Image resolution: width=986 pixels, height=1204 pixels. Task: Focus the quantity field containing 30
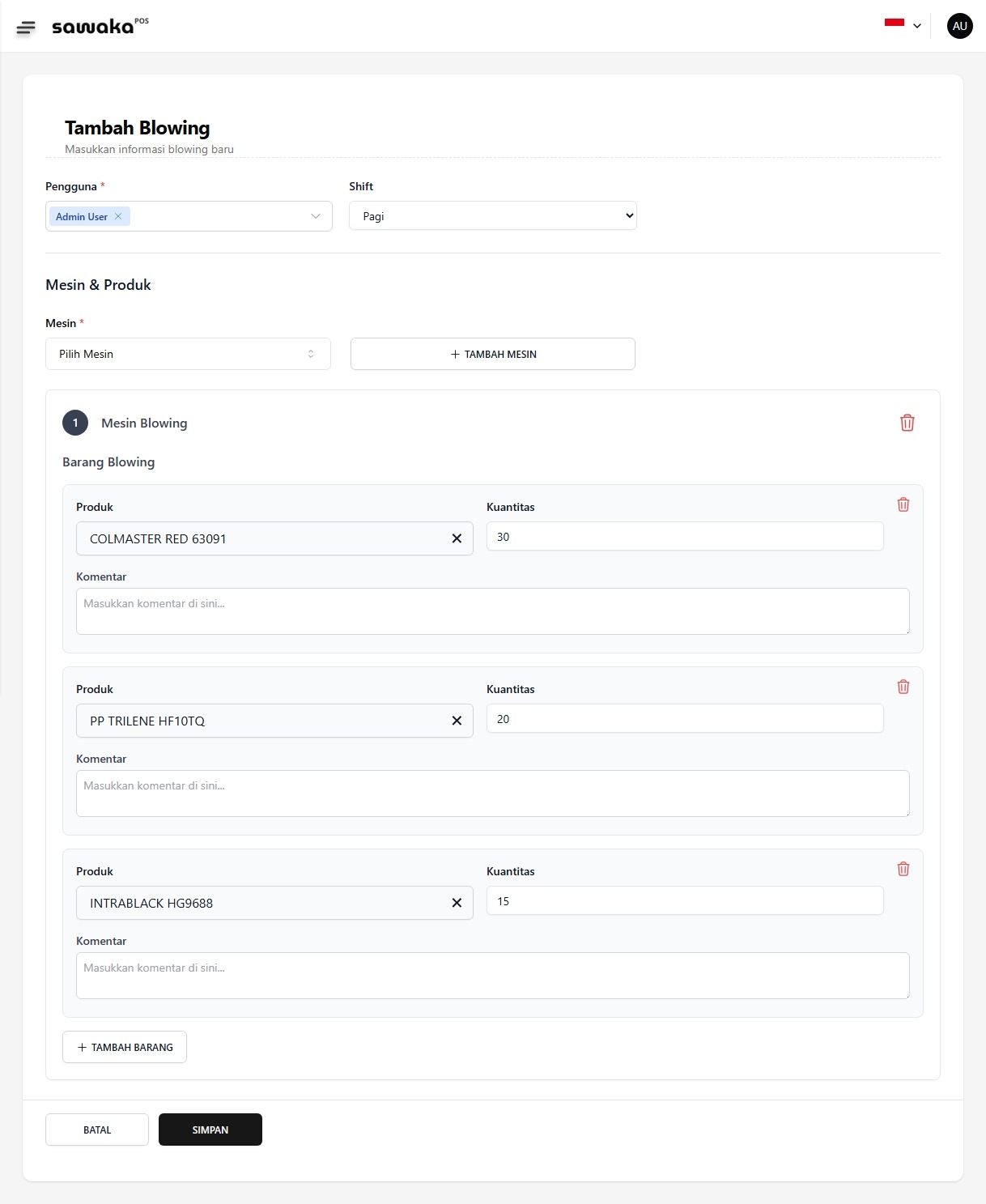684,537
